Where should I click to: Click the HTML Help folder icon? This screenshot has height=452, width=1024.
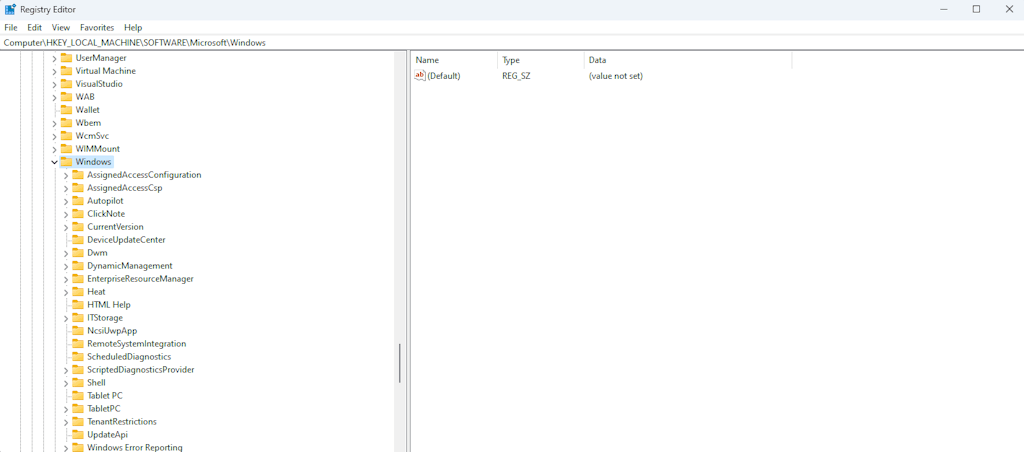click(x=78, y=304)
